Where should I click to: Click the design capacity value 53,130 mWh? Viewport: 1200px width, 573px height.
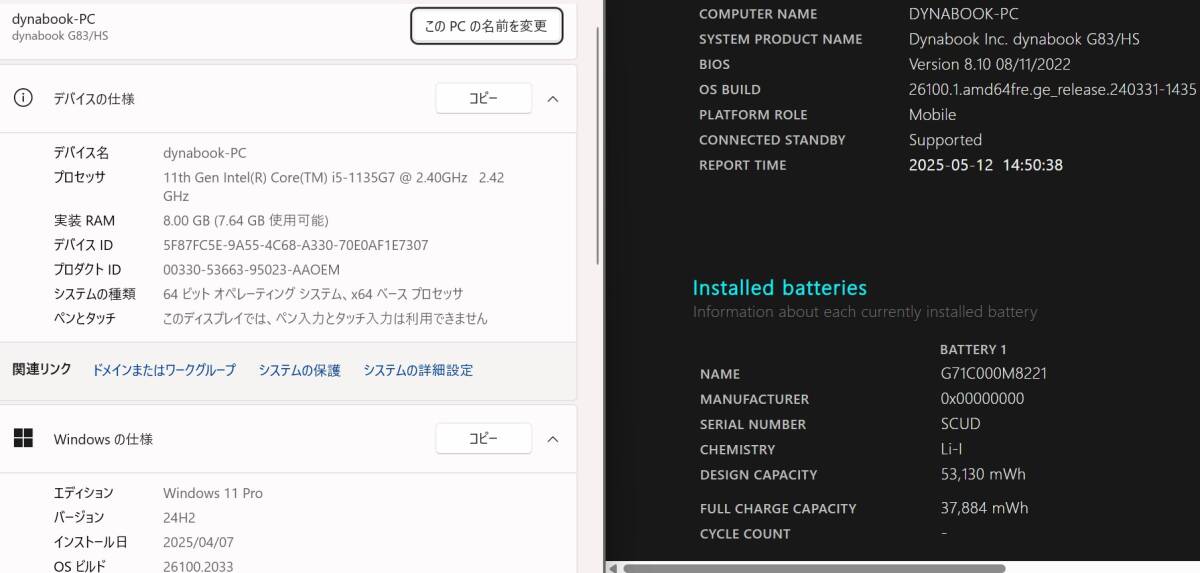coord(983,474)
